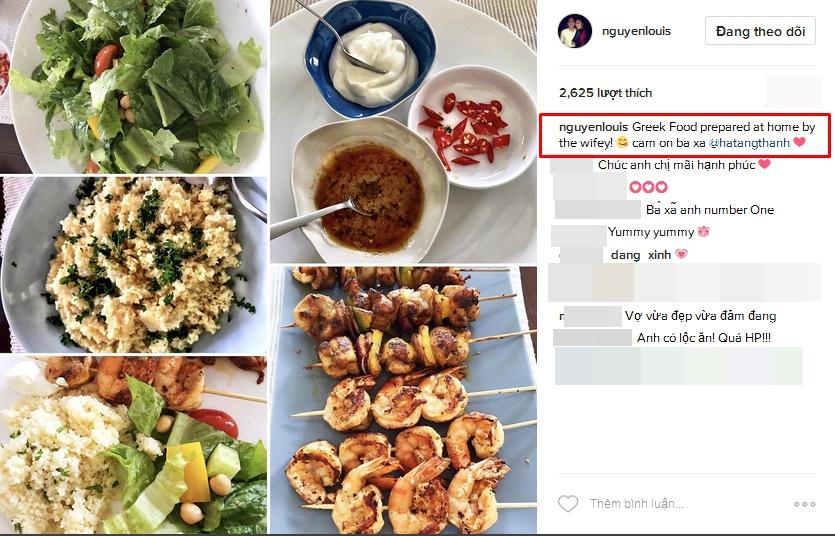
Task: Click the comment Chúc anh chị mãi hạnh phúc
Action: (x=676, y=165)
